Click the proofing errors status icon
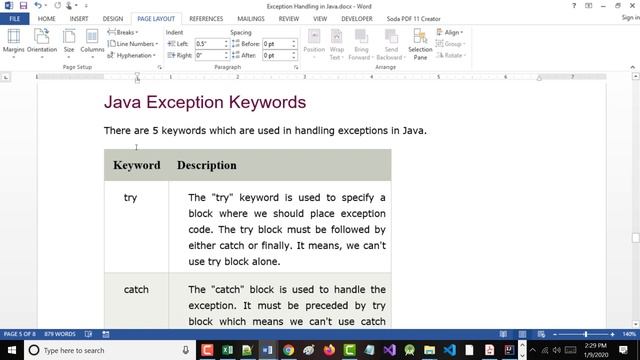Viewport: 640px width, 360px height. click(88, 334)
